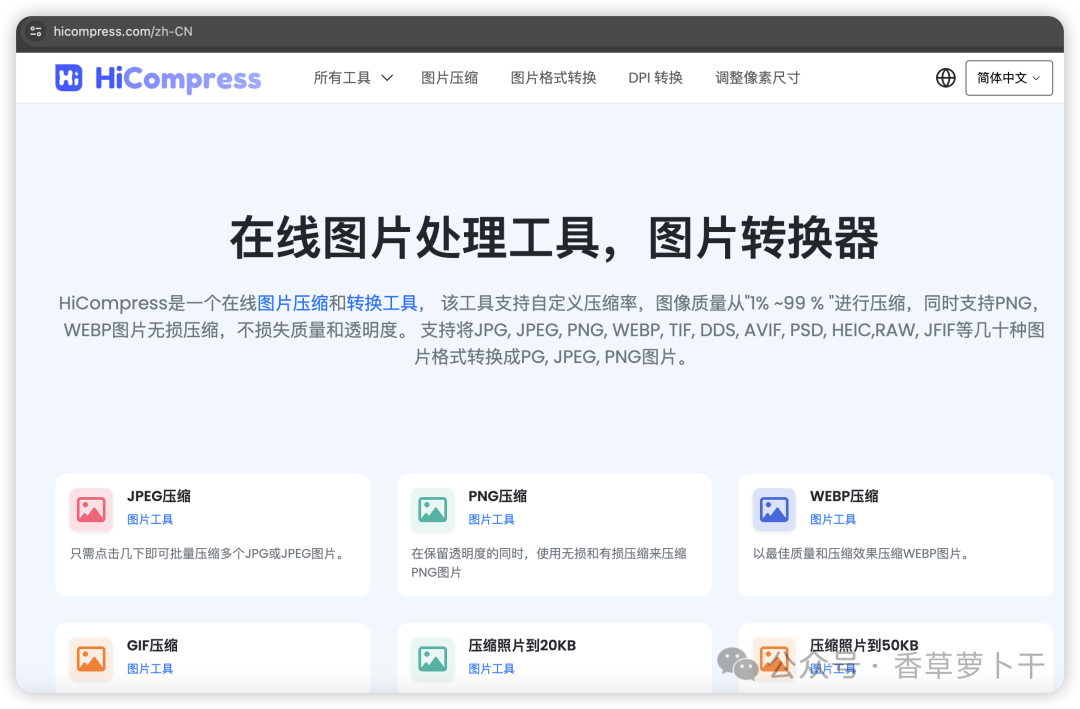Open the GIF压缩 tool icon

click(90, 658)
